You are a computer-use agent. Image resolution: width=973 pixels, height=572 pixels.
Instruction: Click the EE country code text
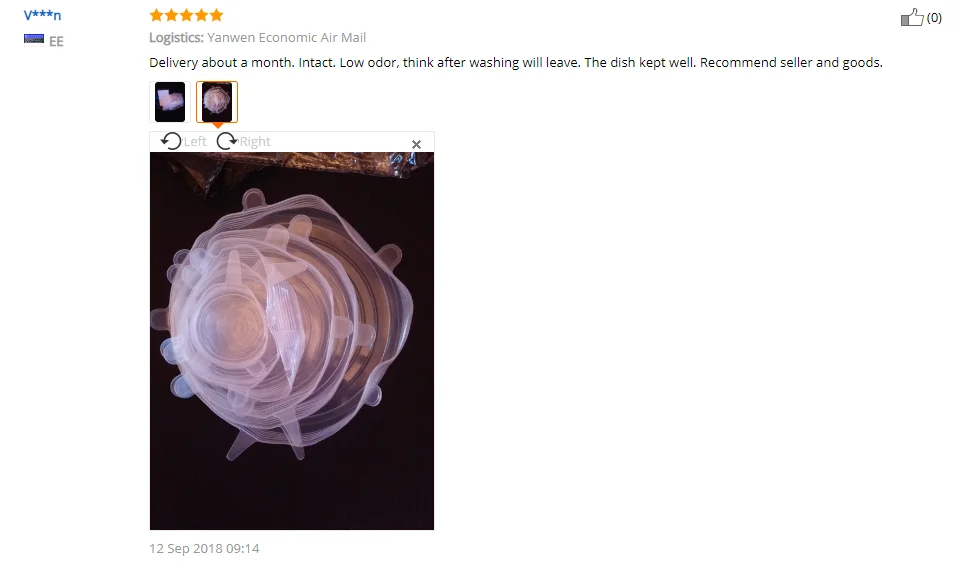pos(56,42)
